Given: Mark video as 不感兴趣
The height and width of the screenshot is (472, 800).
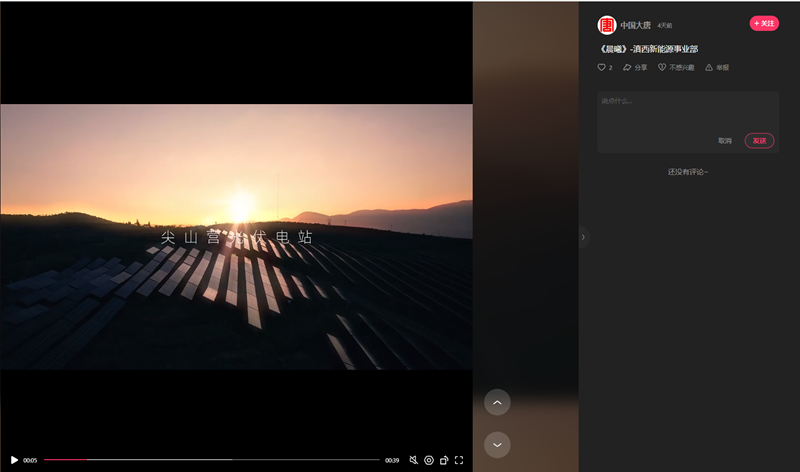Looking at the screenshot, I should click(676, 67).
